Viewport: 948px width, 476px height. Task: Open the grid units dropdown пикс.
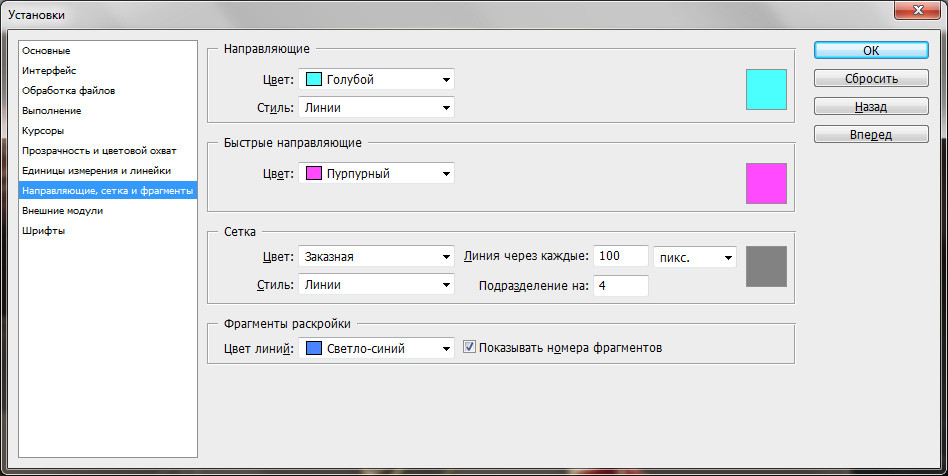point(695,258)
